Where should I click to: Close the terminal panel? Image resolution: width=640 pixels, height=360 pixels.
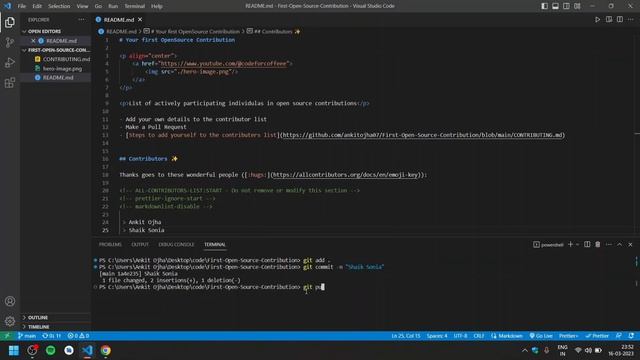click(630, 244)
